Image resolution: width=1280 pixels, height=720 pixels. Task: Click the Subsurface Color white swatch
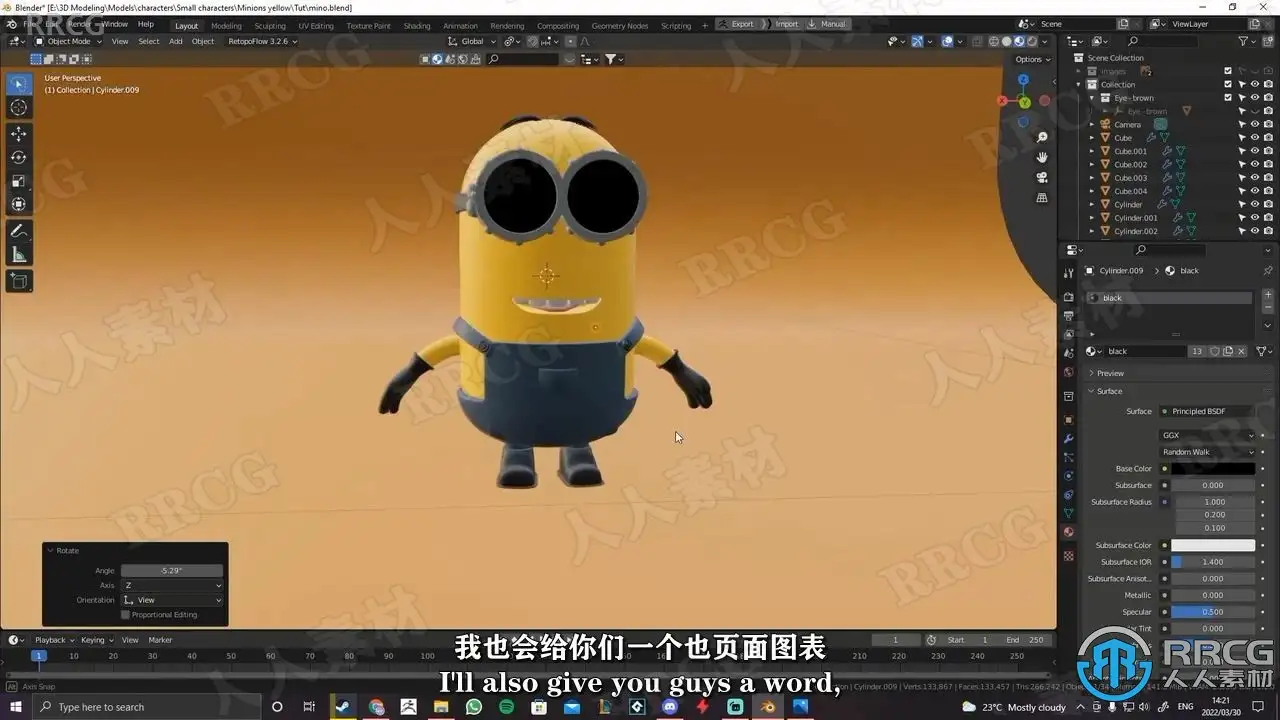[x=1213, y=546]
